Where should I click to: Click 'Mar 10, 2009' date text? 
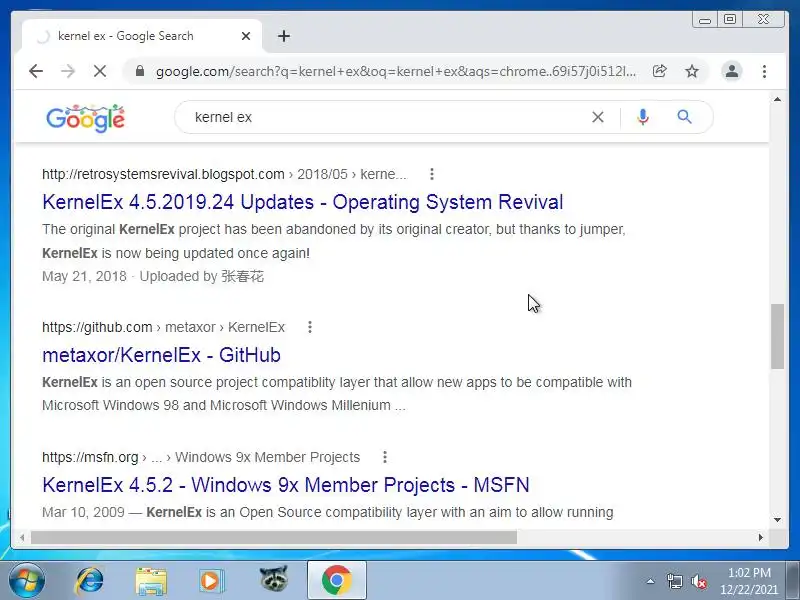83,512
